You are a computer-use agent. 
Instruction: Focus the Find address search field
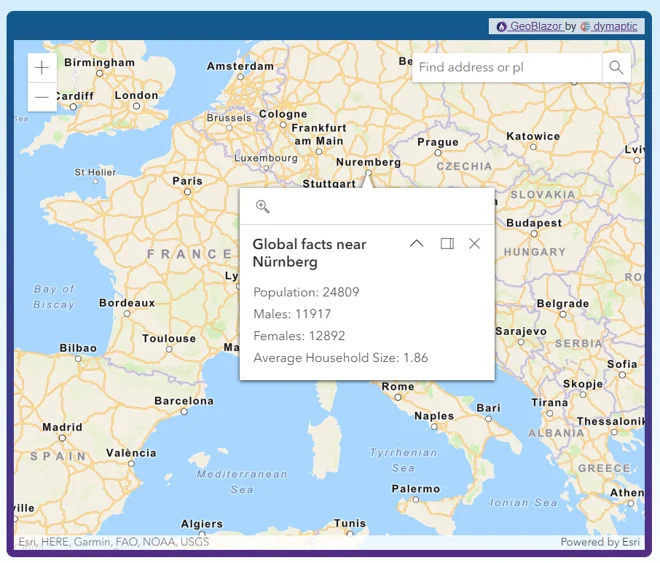pyautogui.click(x=507, y=67)
